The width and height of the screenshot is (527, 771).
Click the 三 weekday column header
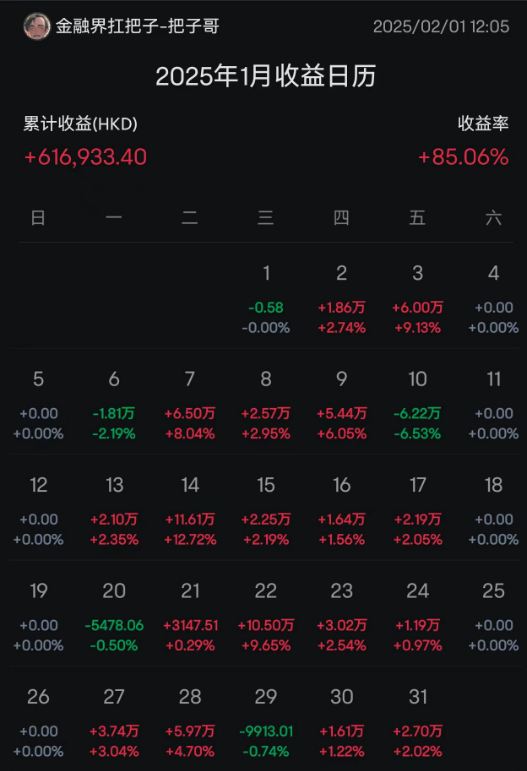coord(265,217)
